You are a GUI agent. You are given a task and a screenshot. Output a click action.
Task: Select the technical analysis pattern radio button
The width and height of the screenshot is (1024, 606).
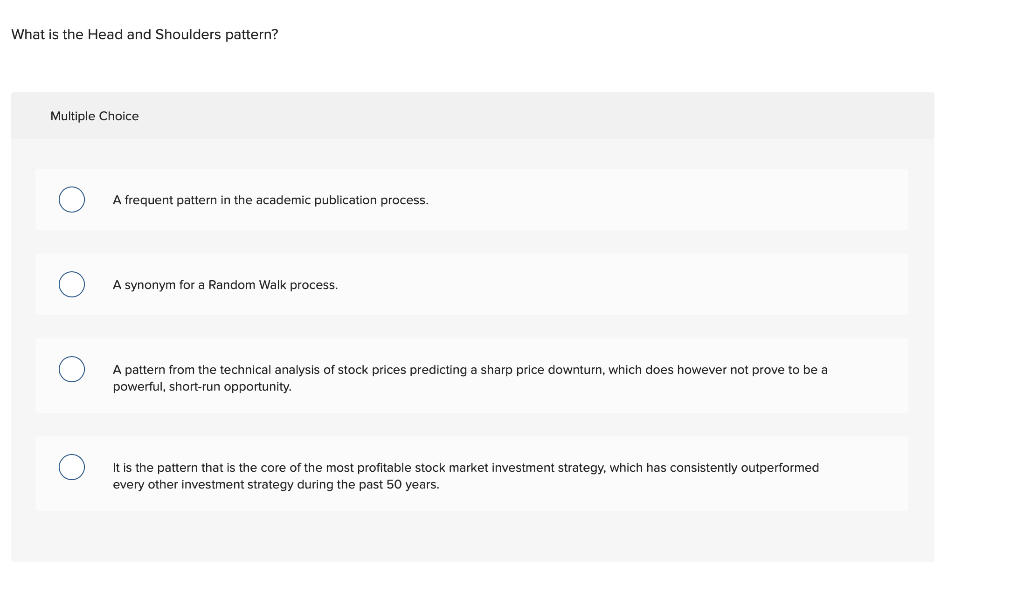click(x=71, y=370)
